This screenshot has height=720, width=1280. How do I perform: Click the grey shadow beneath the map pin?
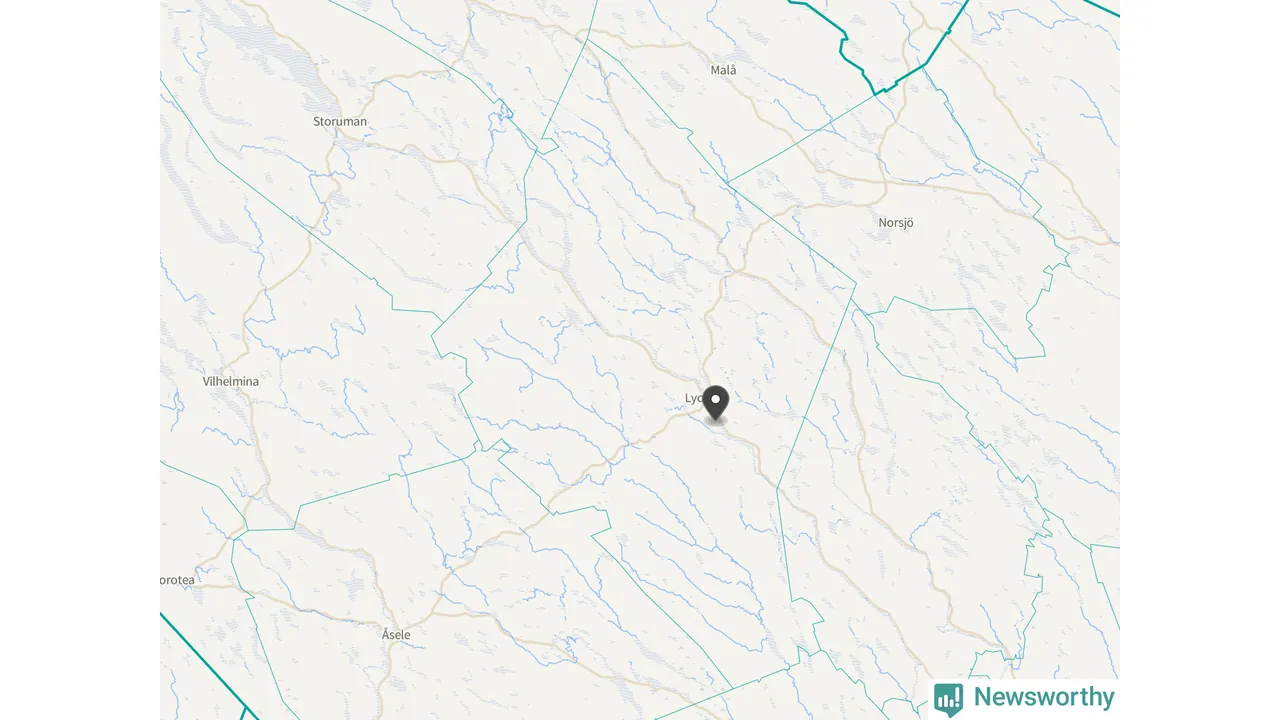coord(716,423)
